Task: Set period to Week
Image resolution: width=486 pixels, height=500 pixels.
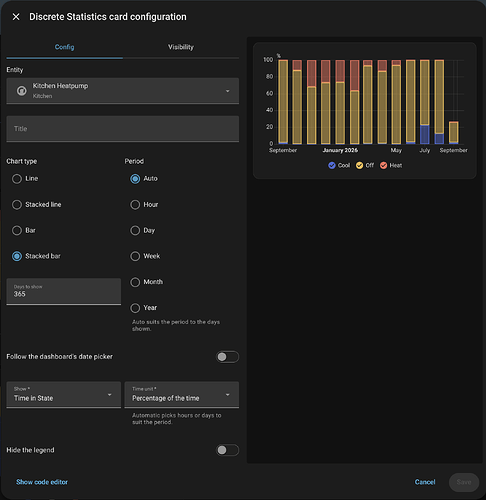Action: coord(135,256)
